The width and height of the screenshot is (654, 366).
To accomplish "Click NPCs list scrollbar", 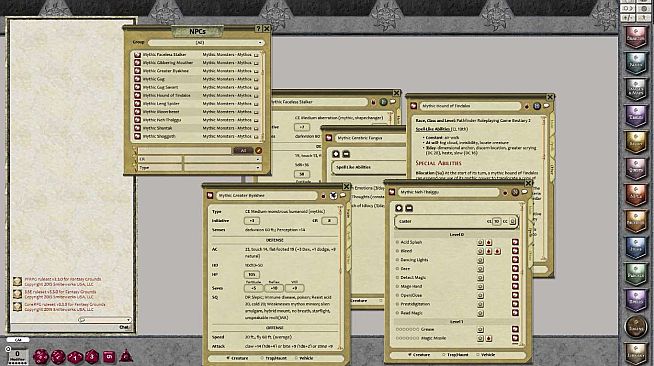I will click(x=264, y=96).
